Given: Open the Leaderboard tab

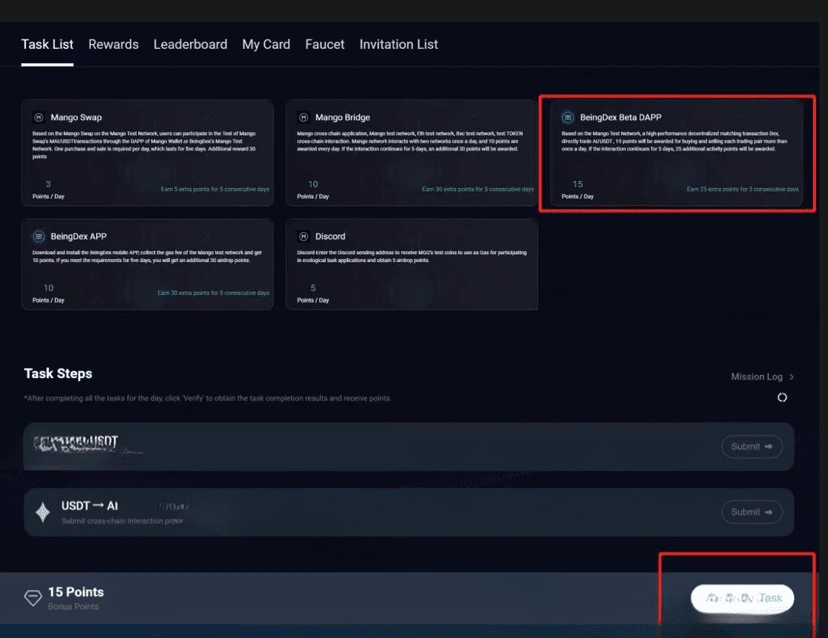Looking at the screenshot, I should [190, 44].
